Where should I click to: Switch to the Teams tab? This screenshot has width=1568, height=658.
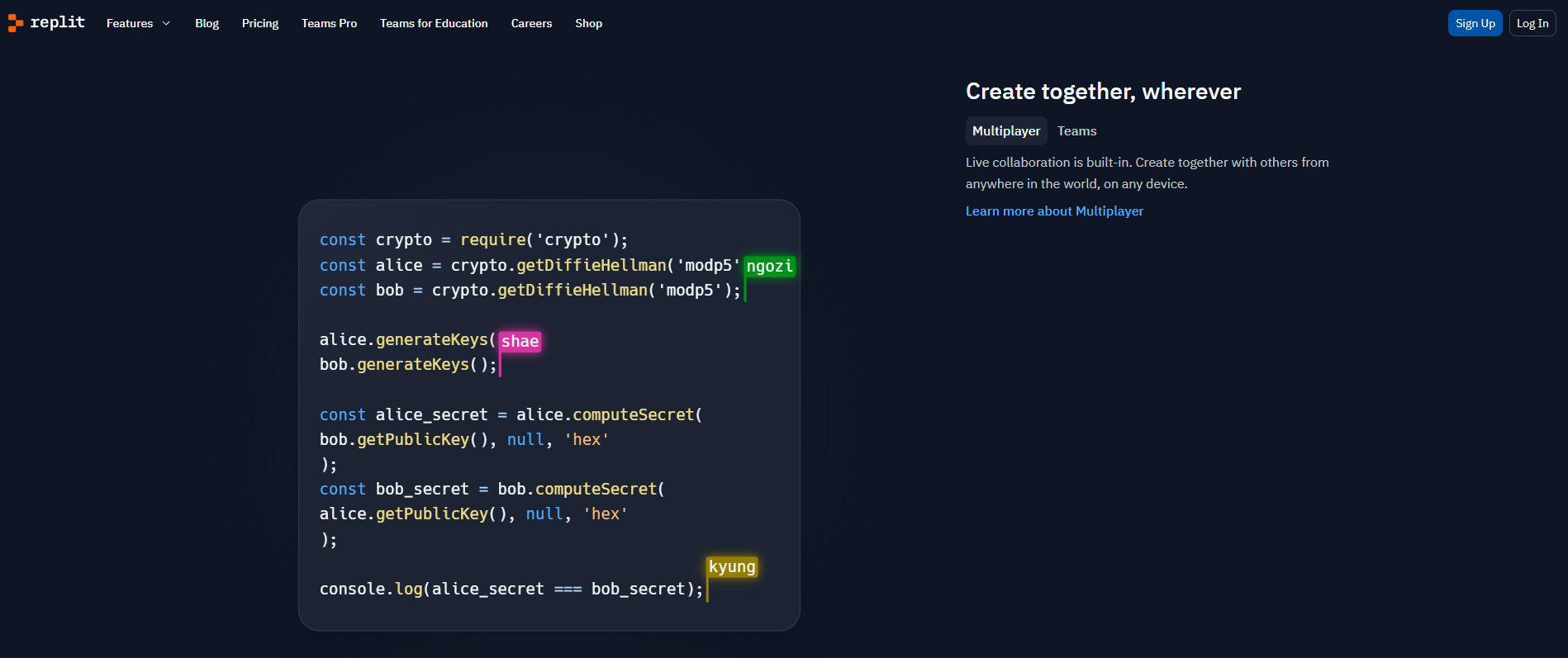(1076, 131)
